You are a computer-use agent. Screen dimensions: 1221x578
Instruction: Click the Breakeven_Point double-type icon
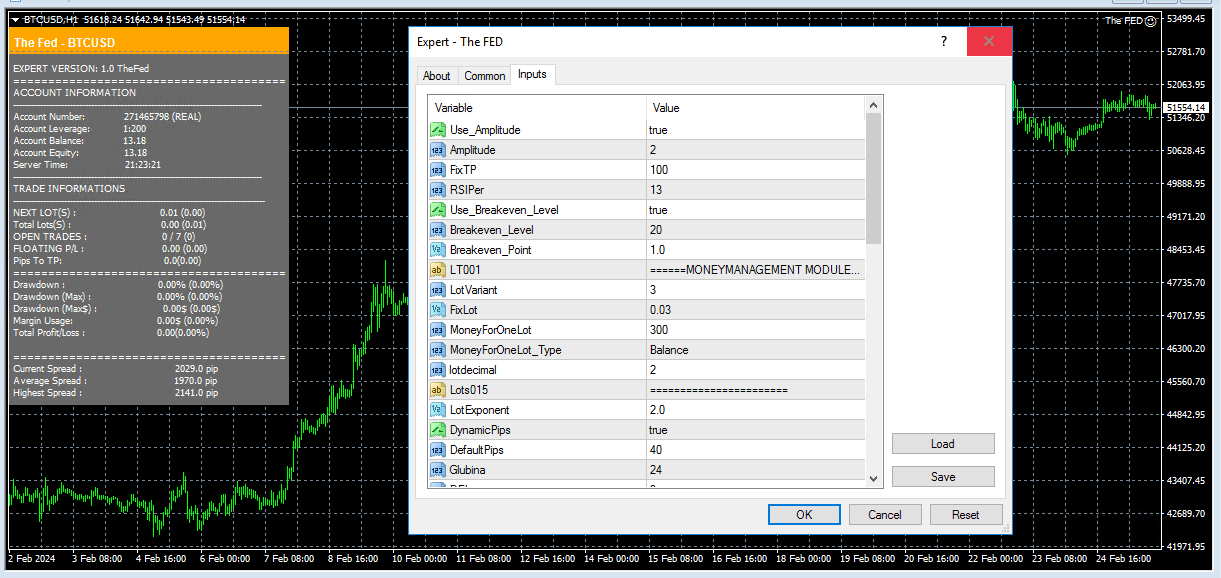click(437, 250)
